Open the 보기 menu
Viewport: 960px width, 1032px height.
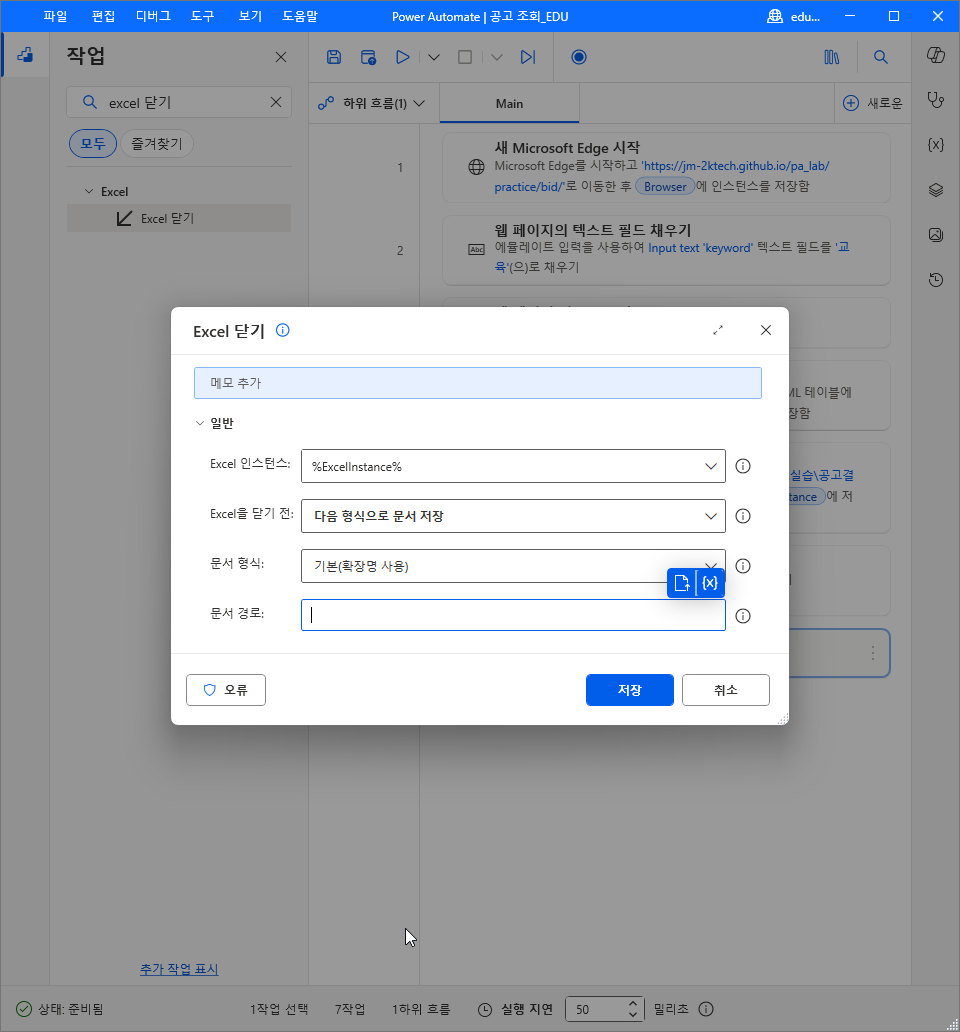tap(250, 16)
